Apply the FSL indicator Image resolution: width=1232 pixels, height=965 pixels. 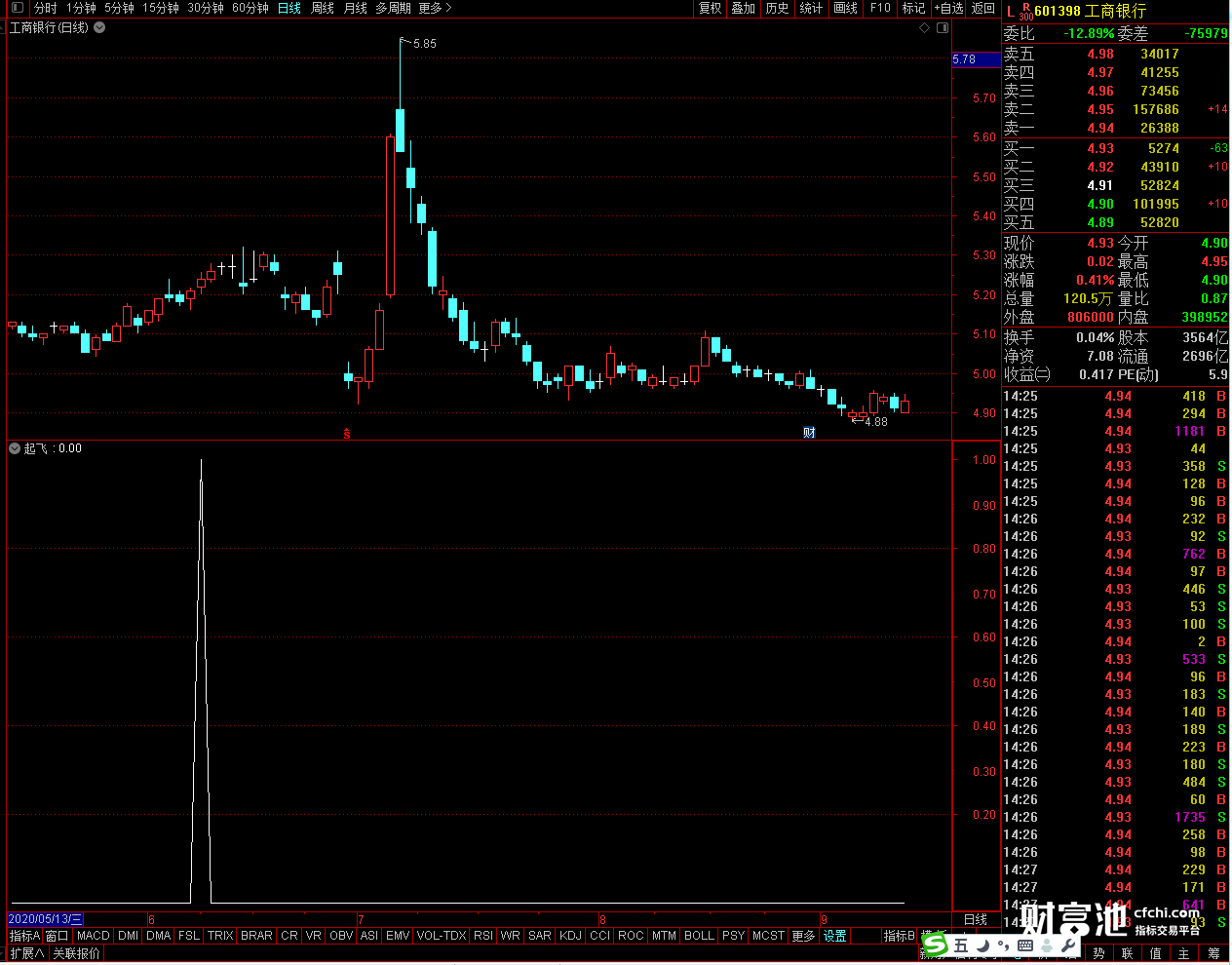pyautogui.click(x=189, y=936)
